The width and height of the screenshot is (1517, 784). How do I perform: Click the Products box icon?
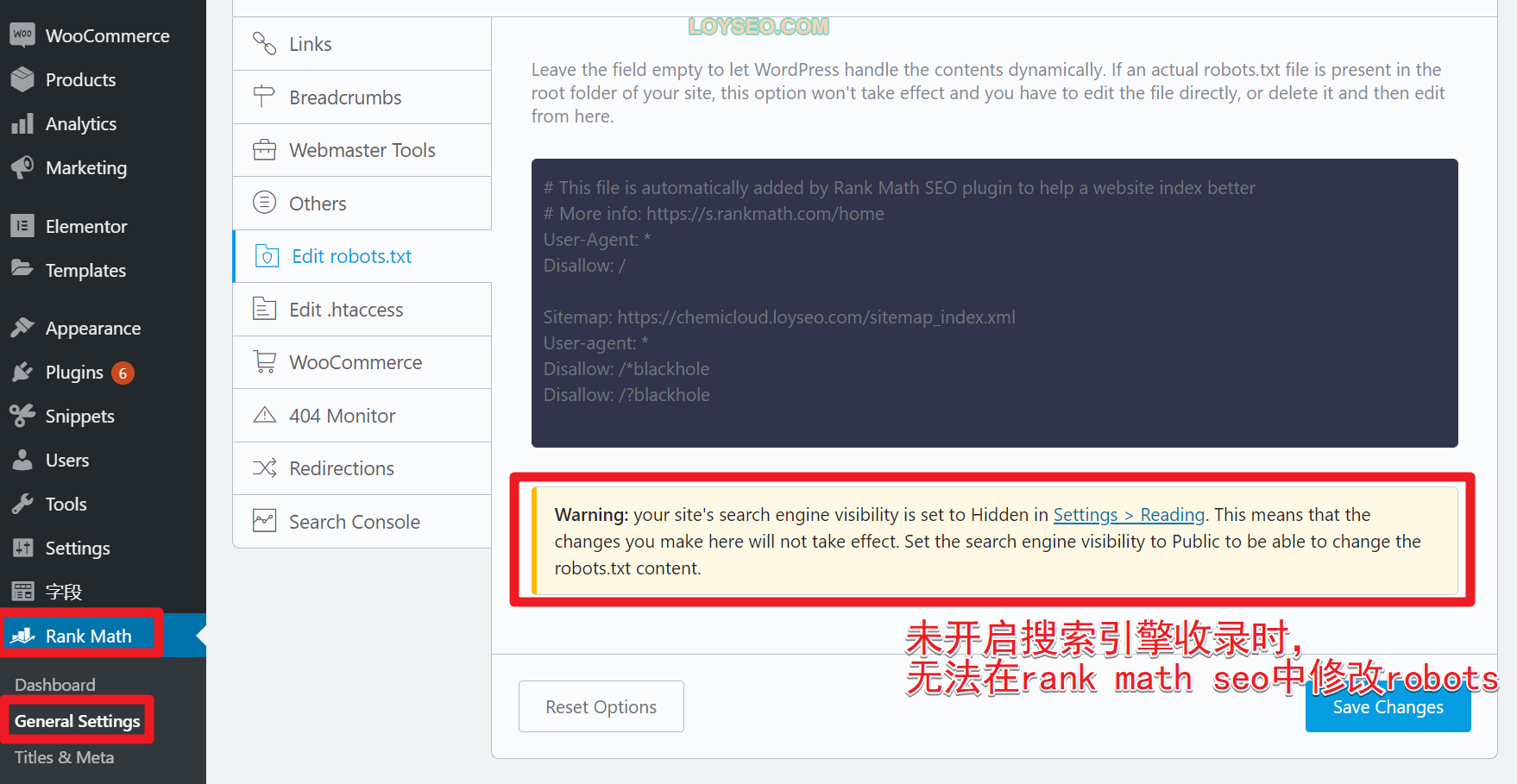22,79
